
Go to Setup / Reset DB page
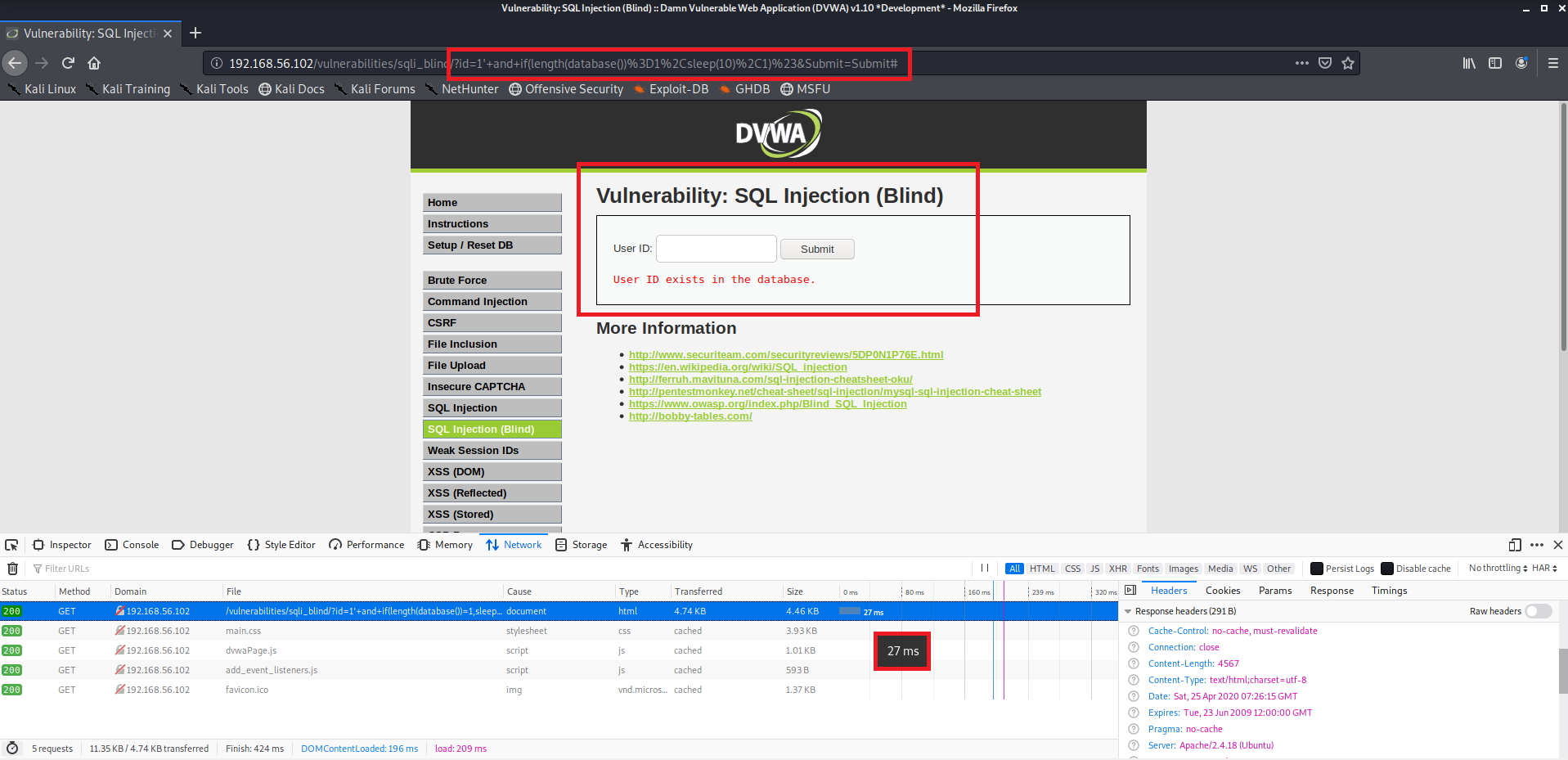point(492,245)
